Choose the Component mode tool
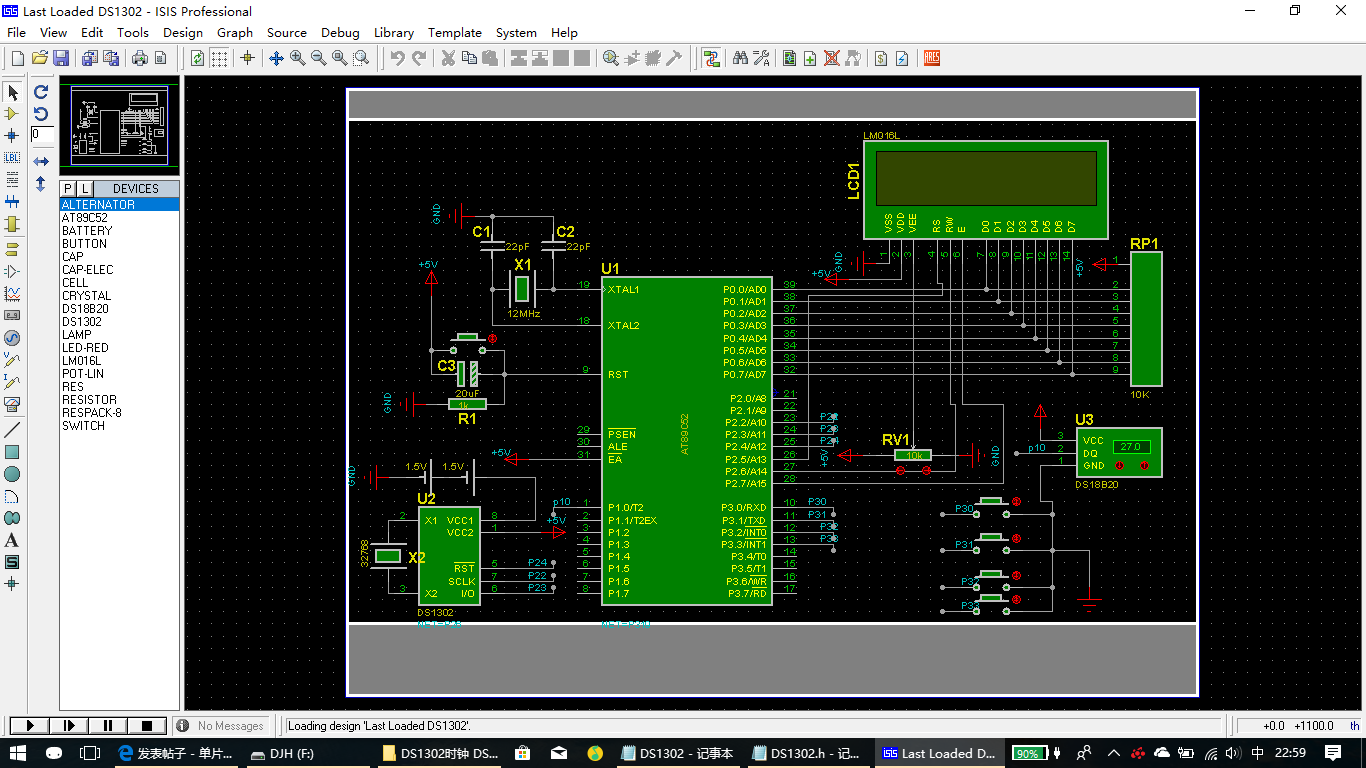 [x=13, y=114]
